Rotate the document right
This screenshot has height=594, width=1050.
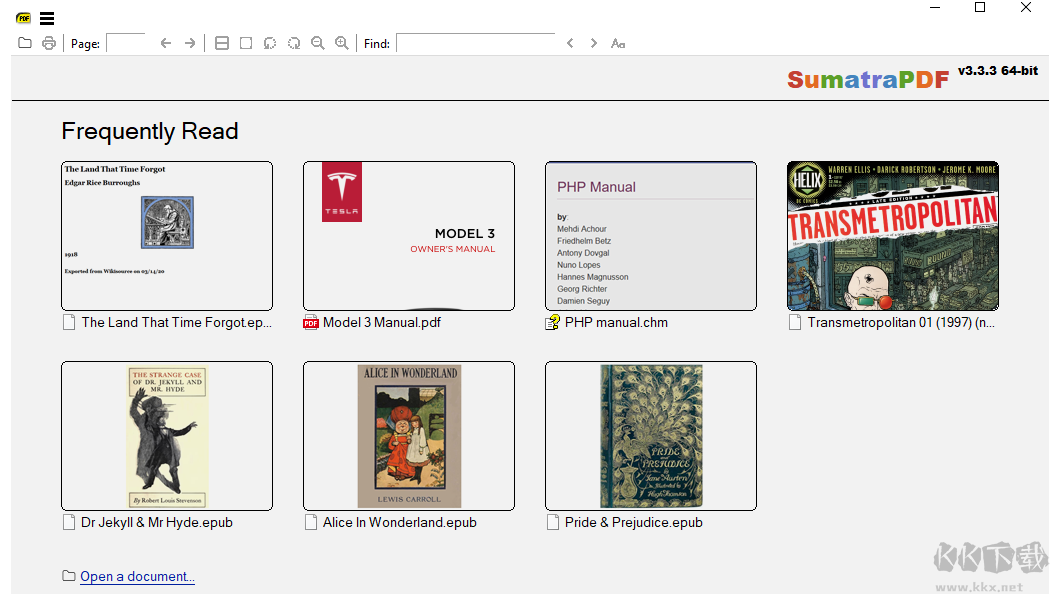(x=294, y=43)
